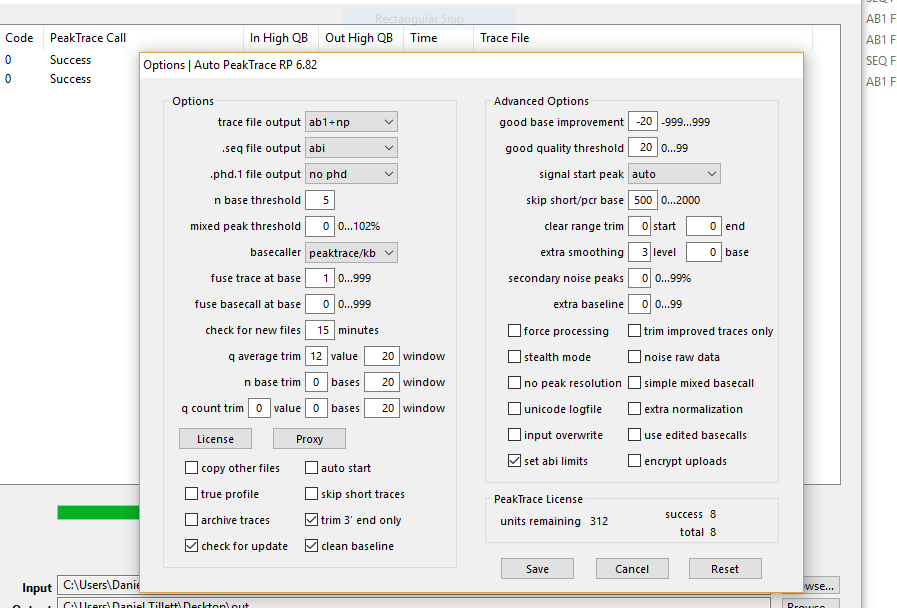This screenshot has height=608, width=897.
Task: Click the good base improvement field
Action: coord(643,122)
